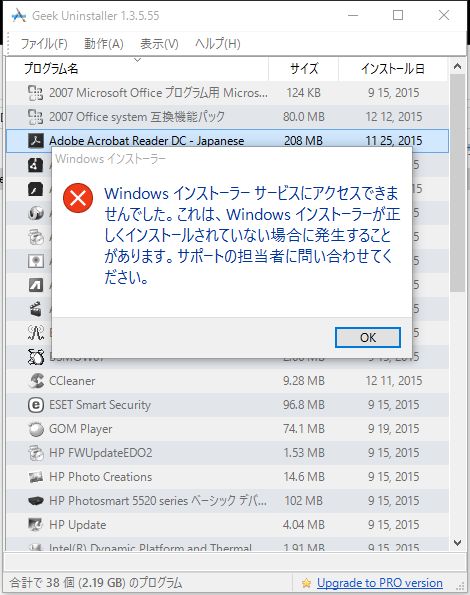
Task: Click the Intel(R) Dynamic Platform row icon
Action: point(36,547)
